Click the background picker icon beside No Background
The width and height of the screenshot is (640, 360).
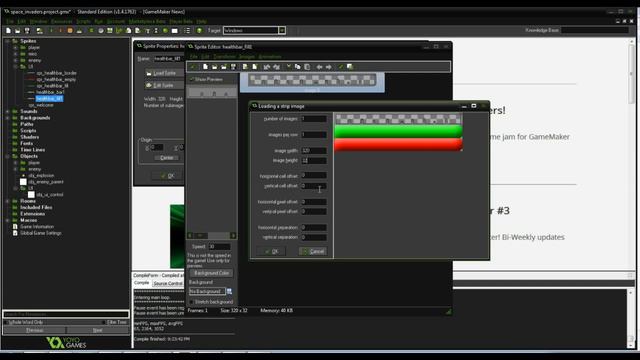[x=229, y=291]
